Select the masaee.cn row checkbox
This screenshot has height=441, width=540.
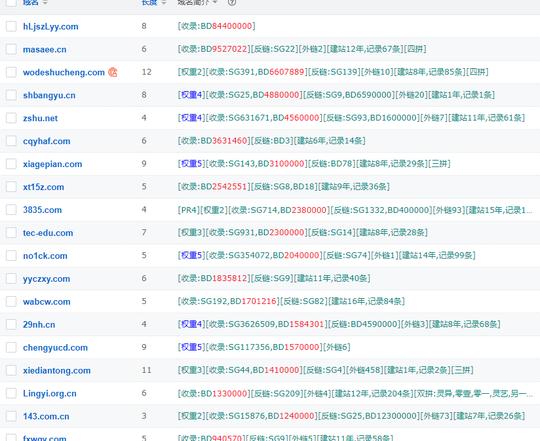[x=11, y=49]
